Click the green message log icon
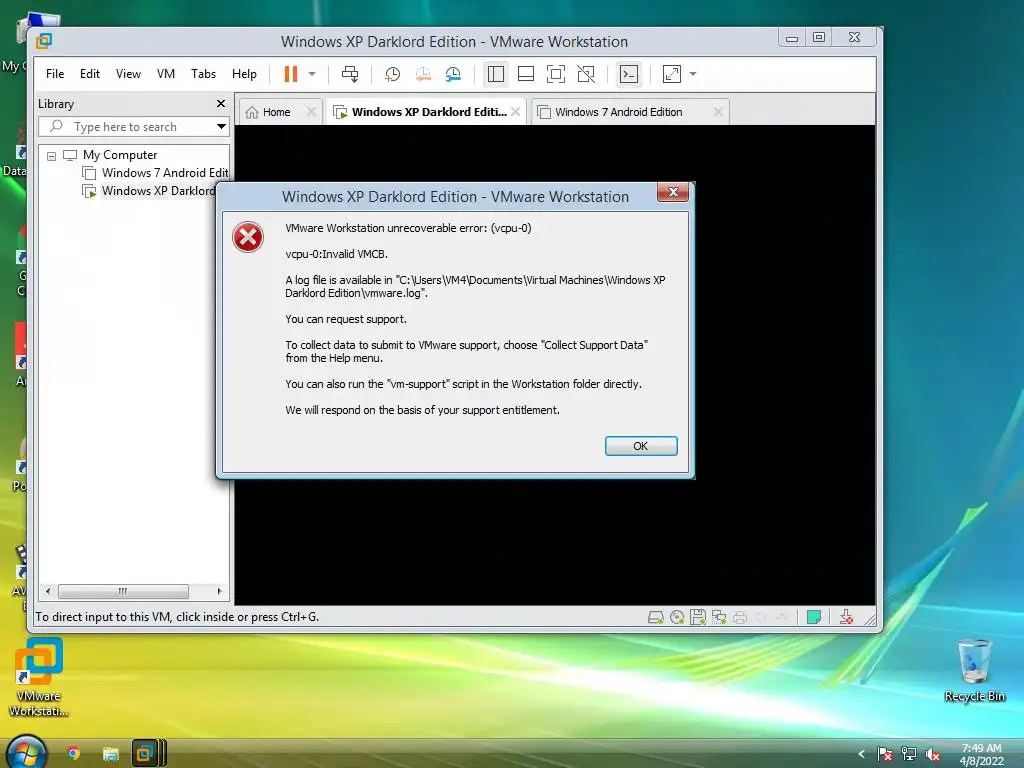 click(814, 617)
